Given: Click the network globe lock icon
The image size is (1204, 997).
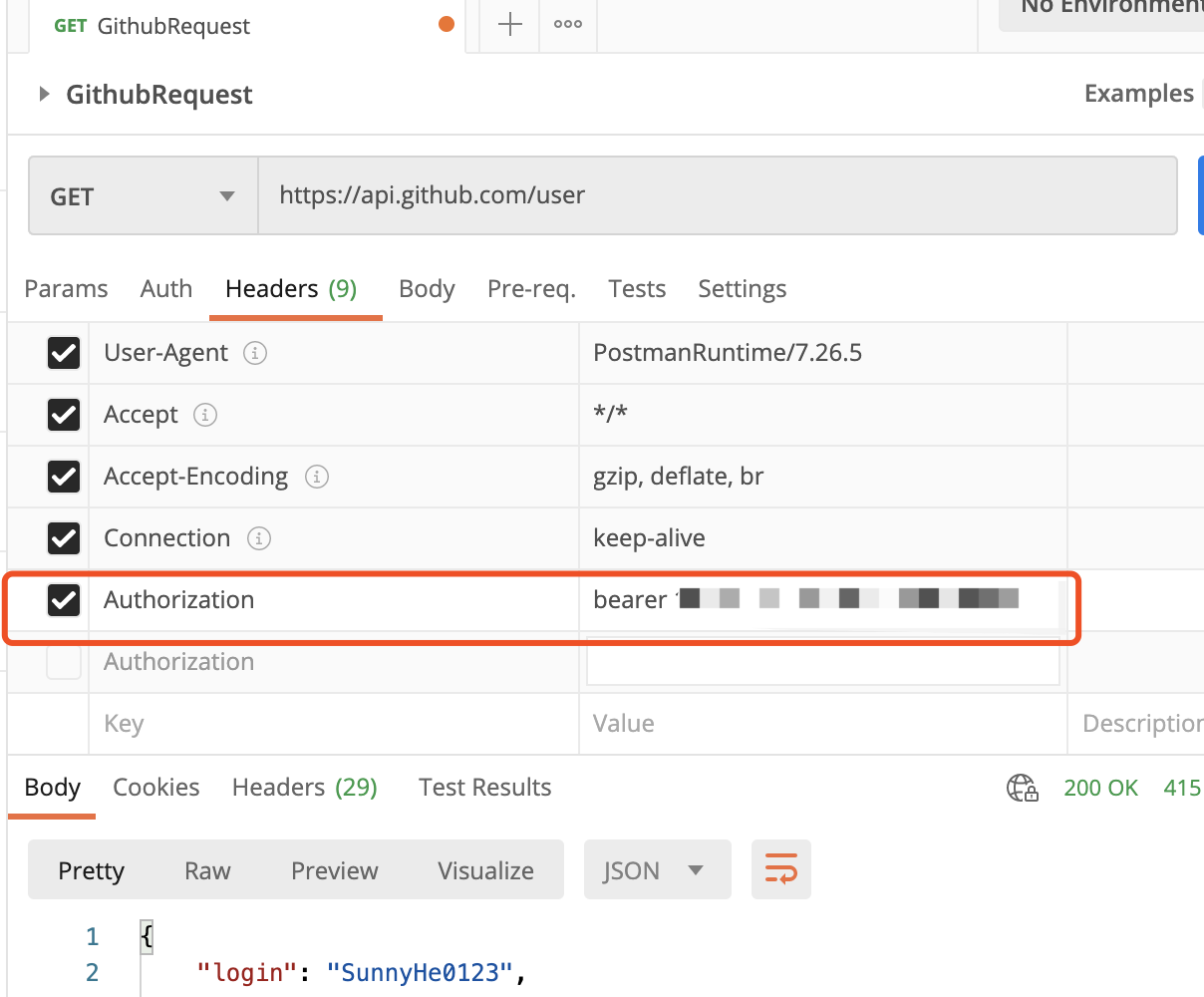Looking at the screenshot, I should coord(1022,788).
